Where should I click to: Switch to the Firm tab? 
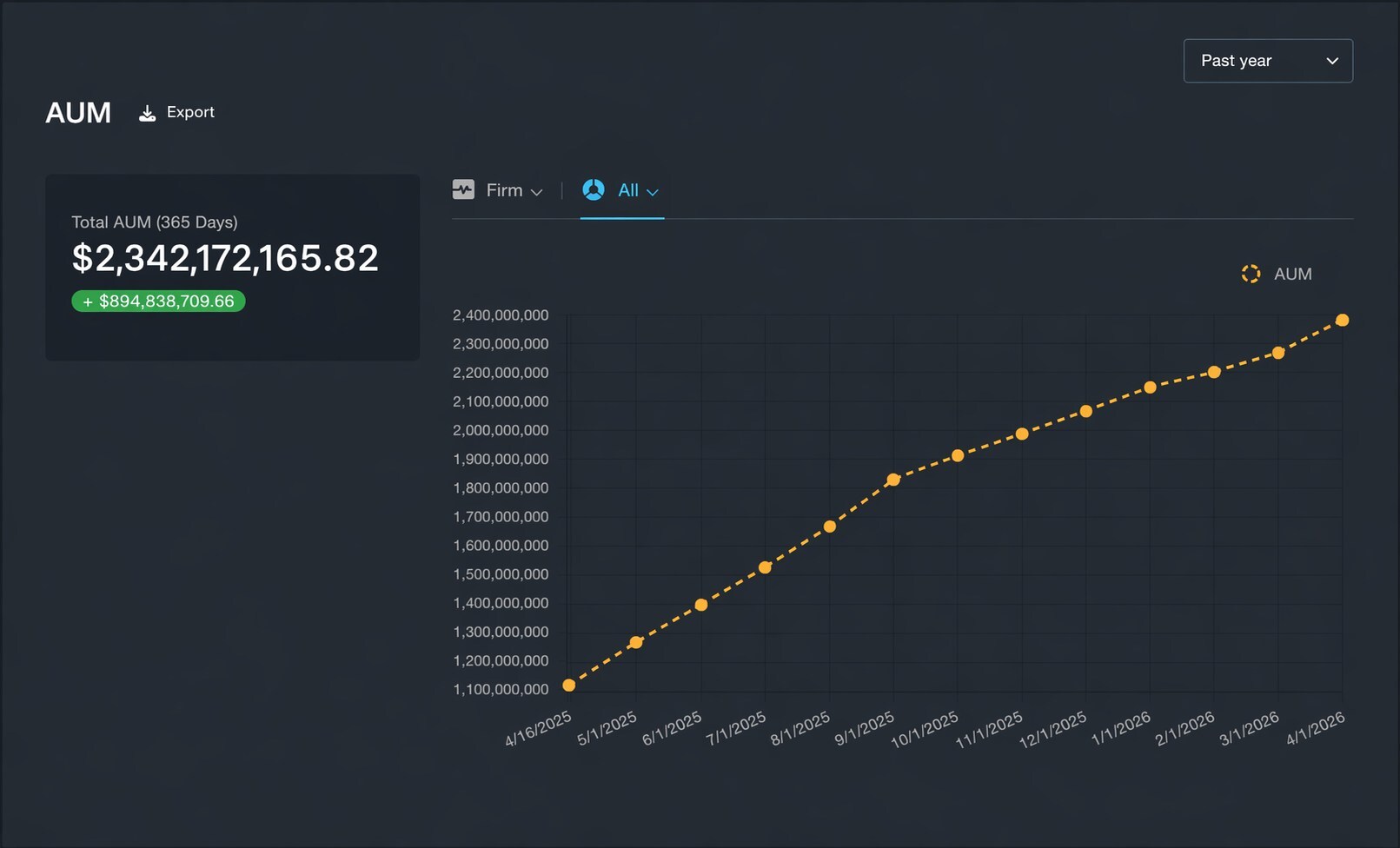[504, 190]
